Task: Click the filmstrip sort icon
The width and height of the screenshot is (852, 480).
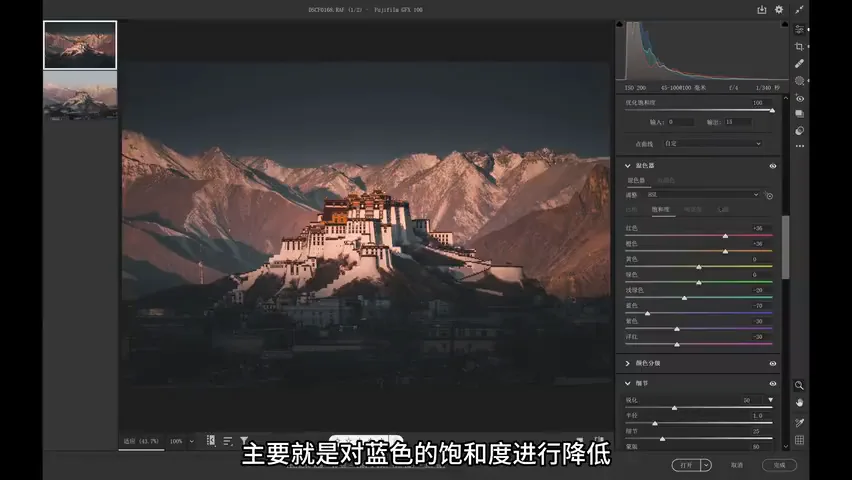Action: [x=228, y=441]
